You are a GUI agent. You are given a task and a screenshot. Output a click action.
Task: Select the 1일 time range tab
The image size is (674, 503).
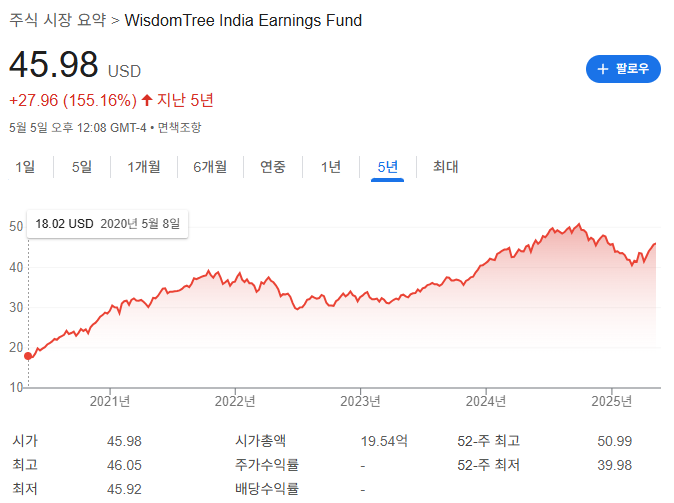(x=25, y=167)
